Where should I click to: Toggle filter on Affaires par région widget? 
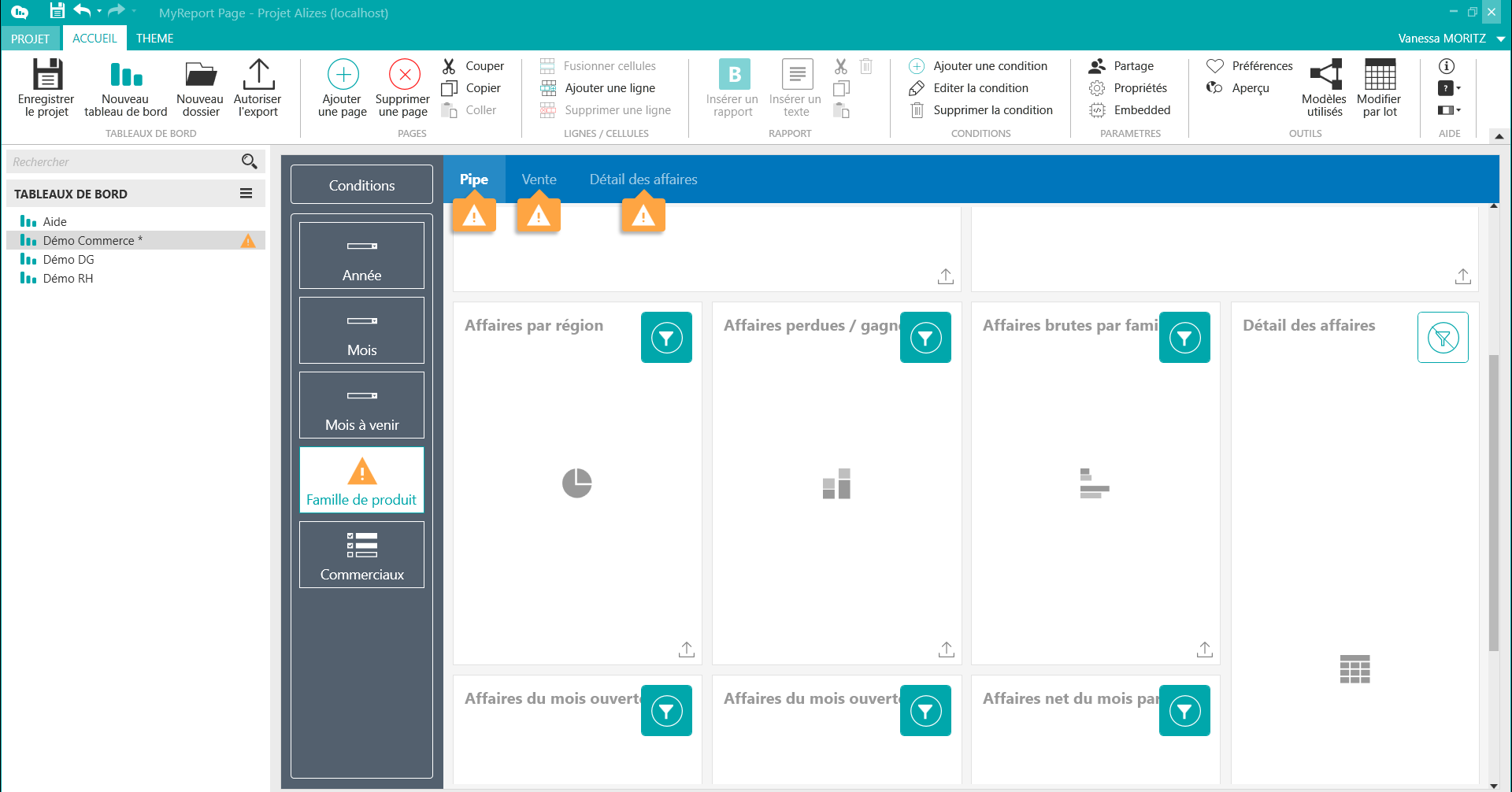tap(666, 338)
